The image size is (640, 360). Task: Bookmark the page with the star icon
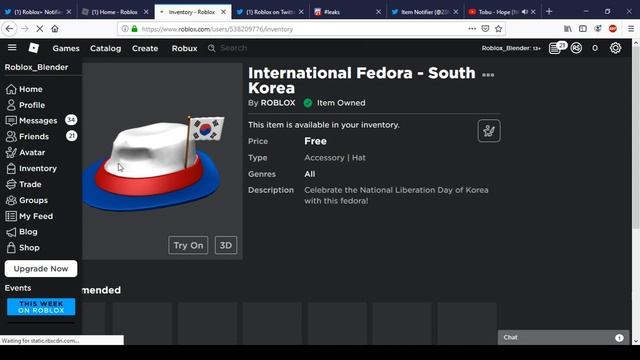[x=498, y=29]
